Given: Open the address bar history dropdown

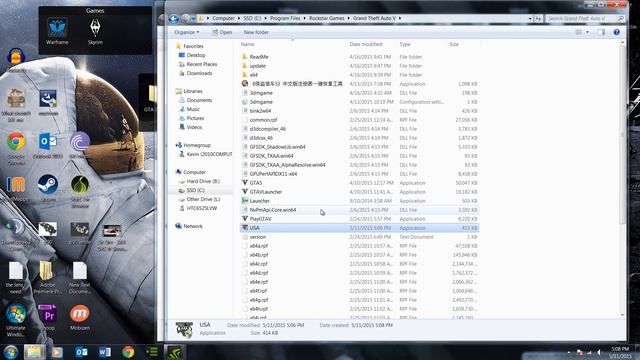Looking at the screenshot, I should pyautogui.click(x=530, y=18).
